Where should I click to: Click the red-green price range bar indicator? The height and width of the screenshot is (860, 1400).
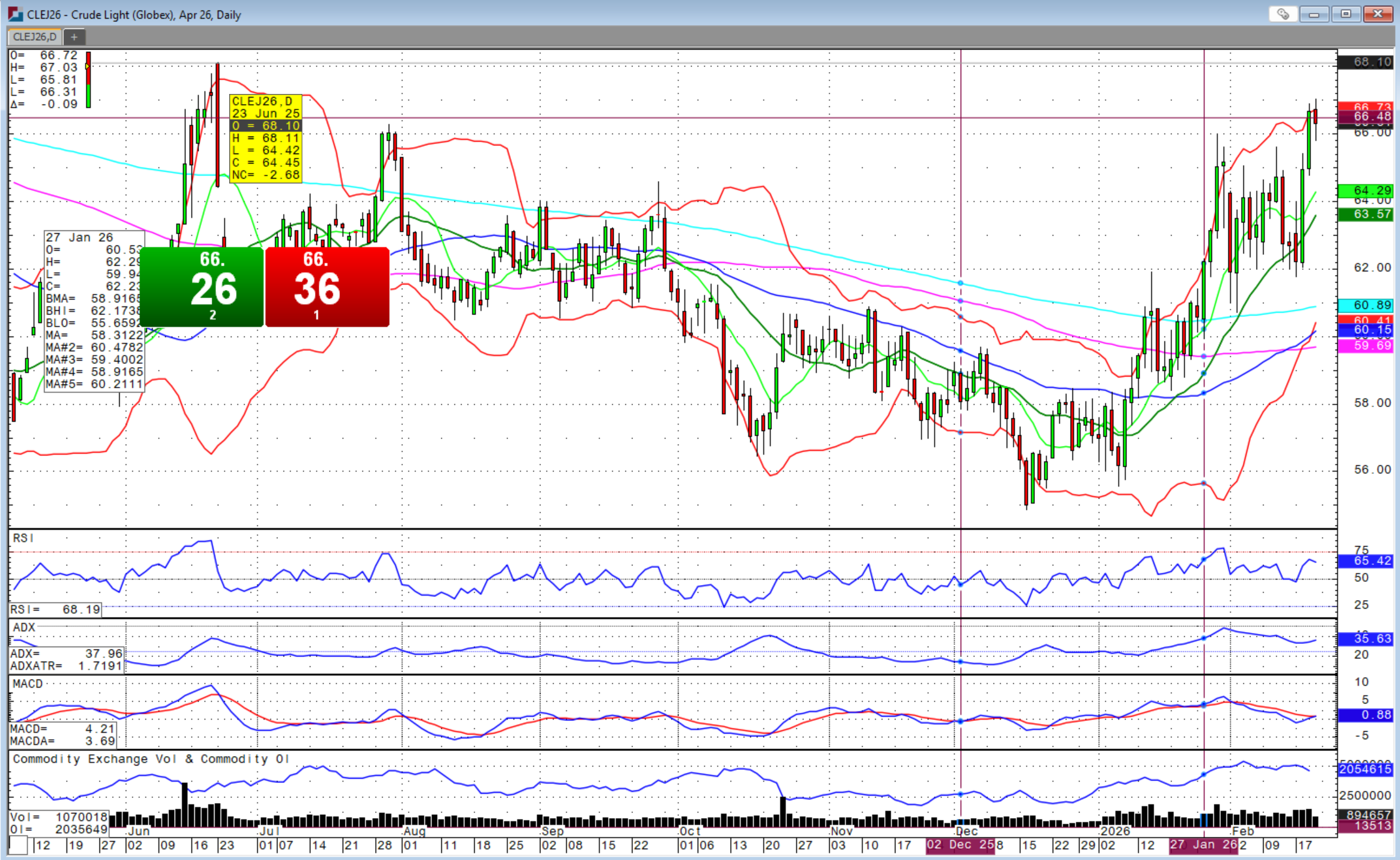(88, 80)
